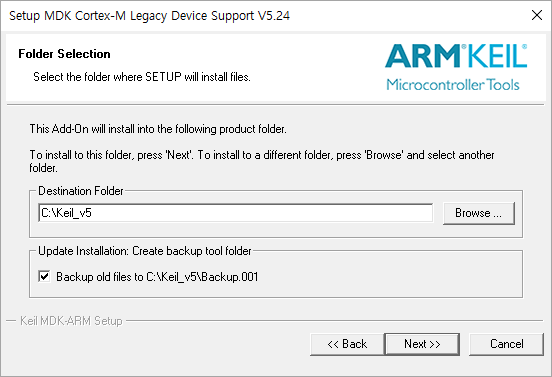This screenshot has width=552, height=377.
Task: Click the Setup MDK Cortex-M title bar text
Action: point(149,16)
